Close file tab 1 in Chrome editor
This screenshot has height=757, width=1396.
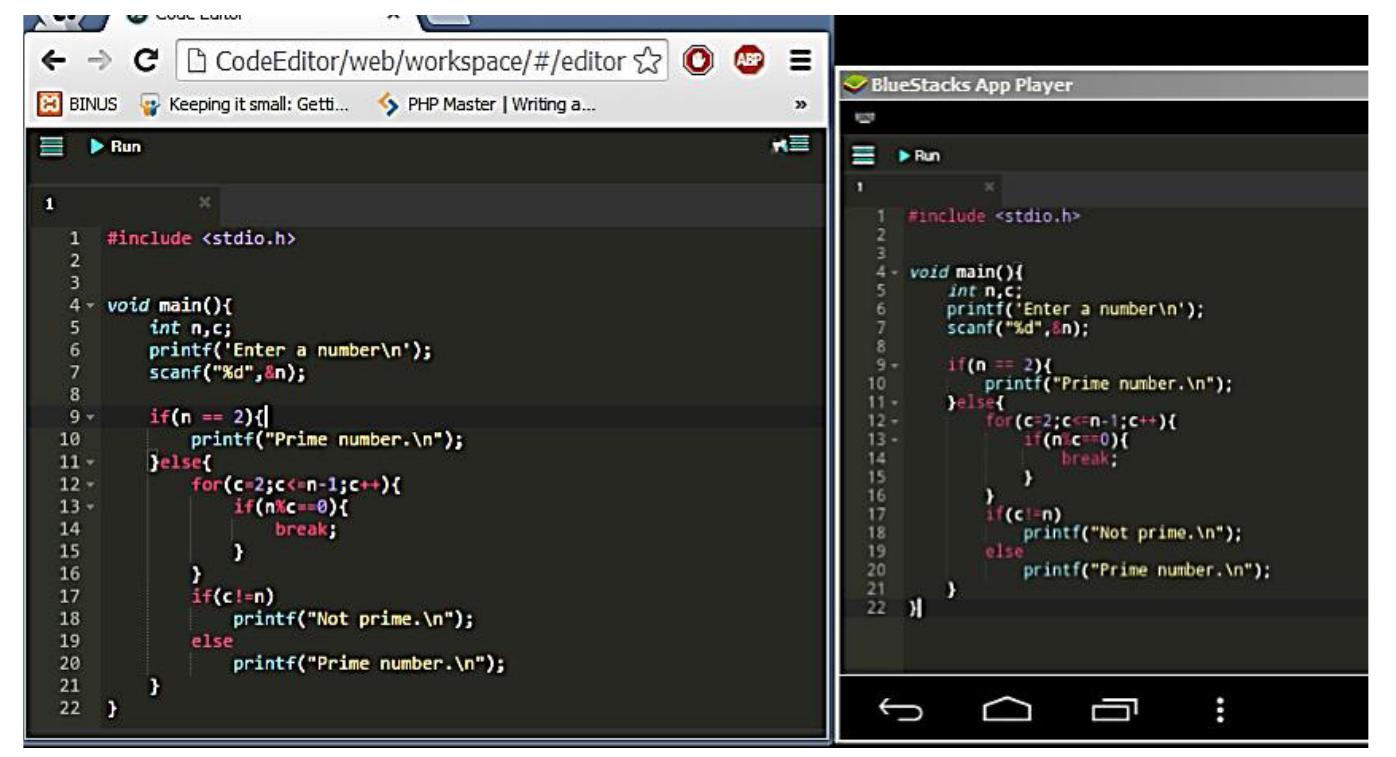coord(203,202)
